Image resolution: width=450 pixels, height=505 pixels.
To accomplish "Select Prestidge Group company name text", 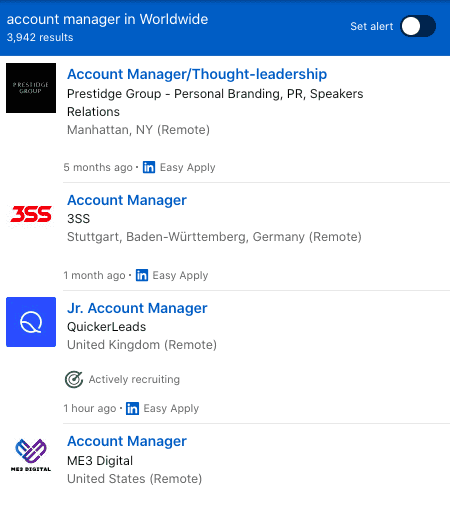I will [215, 103].
